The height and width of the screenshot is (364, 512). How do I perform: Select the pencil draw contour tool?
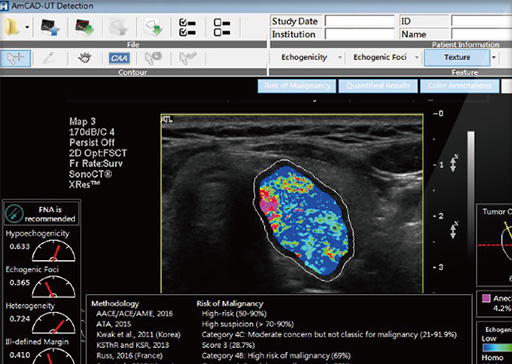point(49,58)
